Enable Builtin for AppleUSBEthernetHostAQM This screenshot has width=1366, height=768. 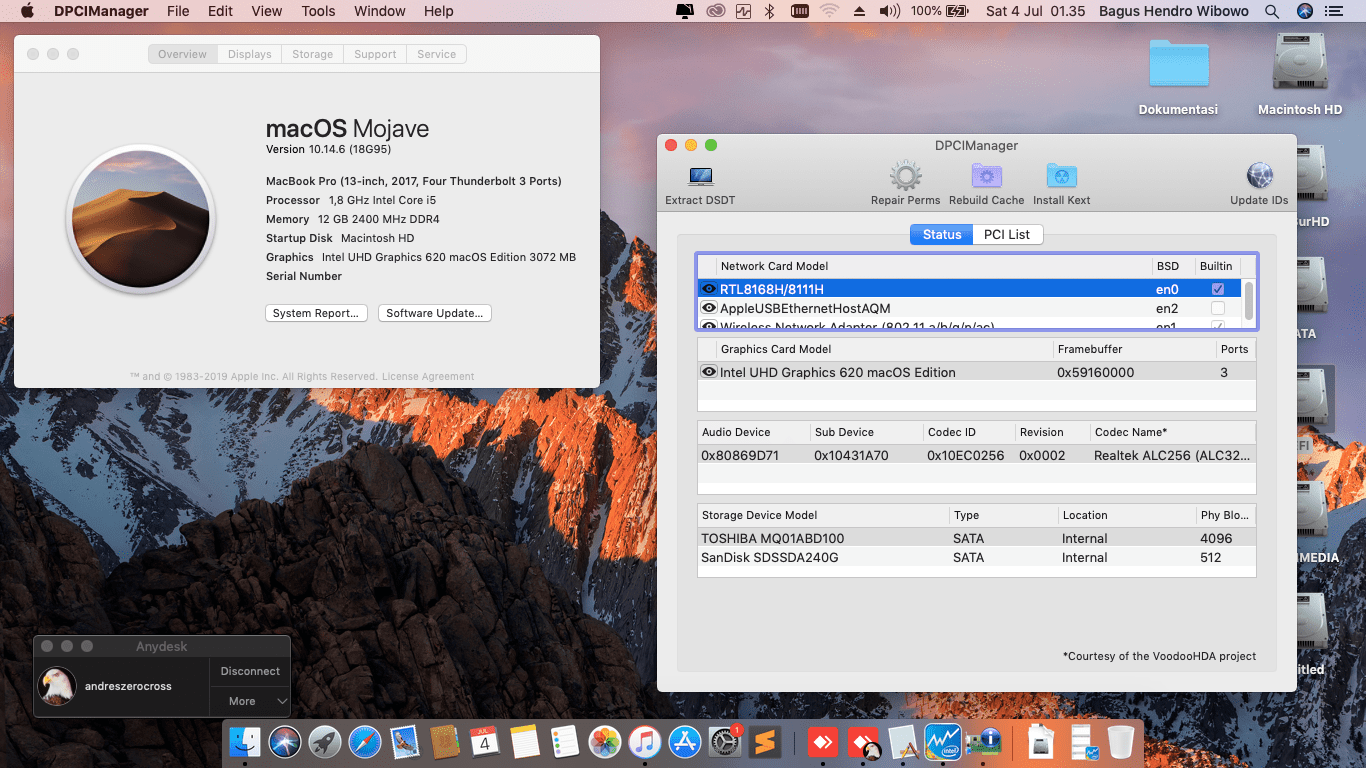[x=1217, y=308]
